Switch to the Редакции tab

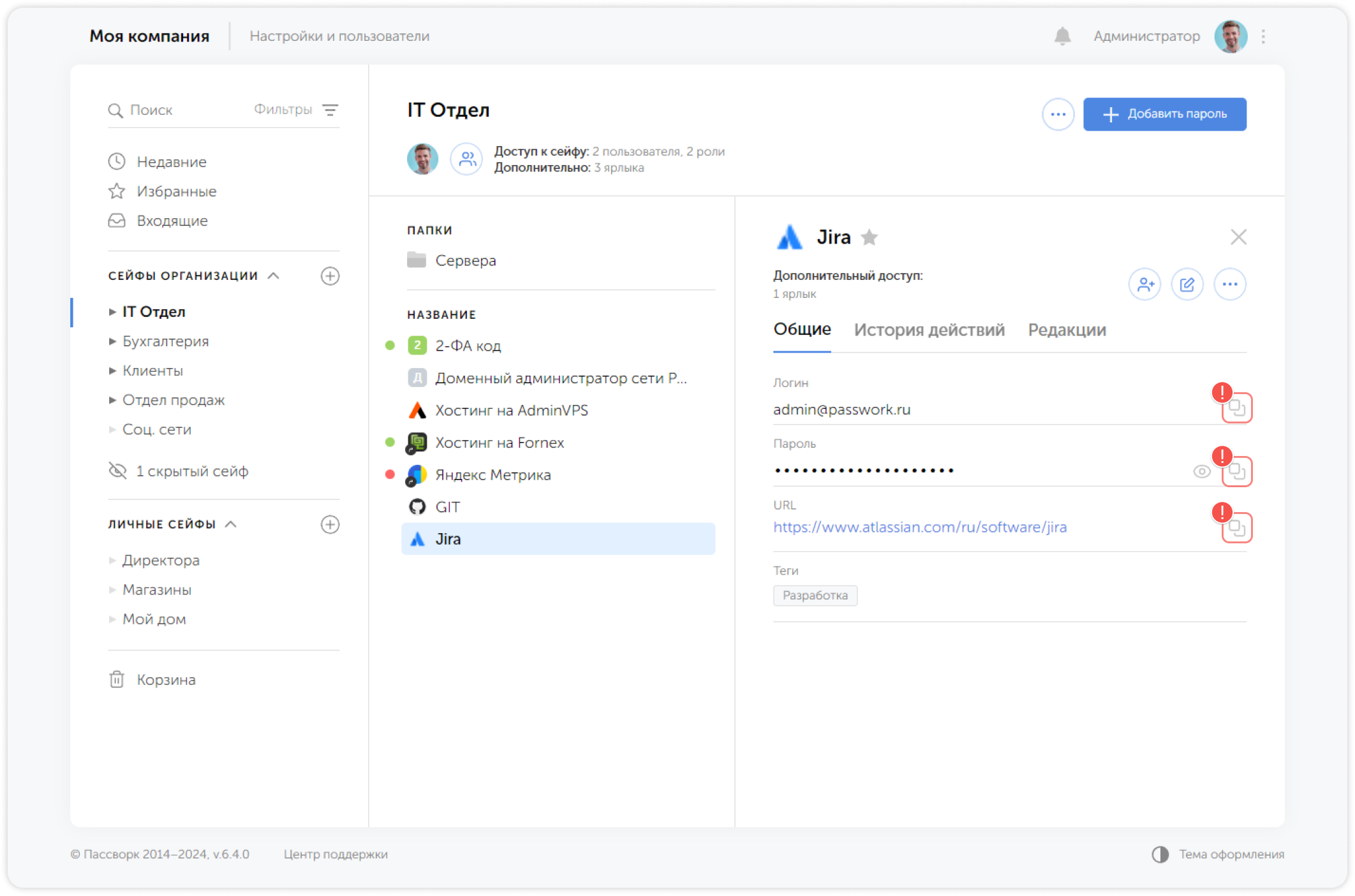(1067, 330)
